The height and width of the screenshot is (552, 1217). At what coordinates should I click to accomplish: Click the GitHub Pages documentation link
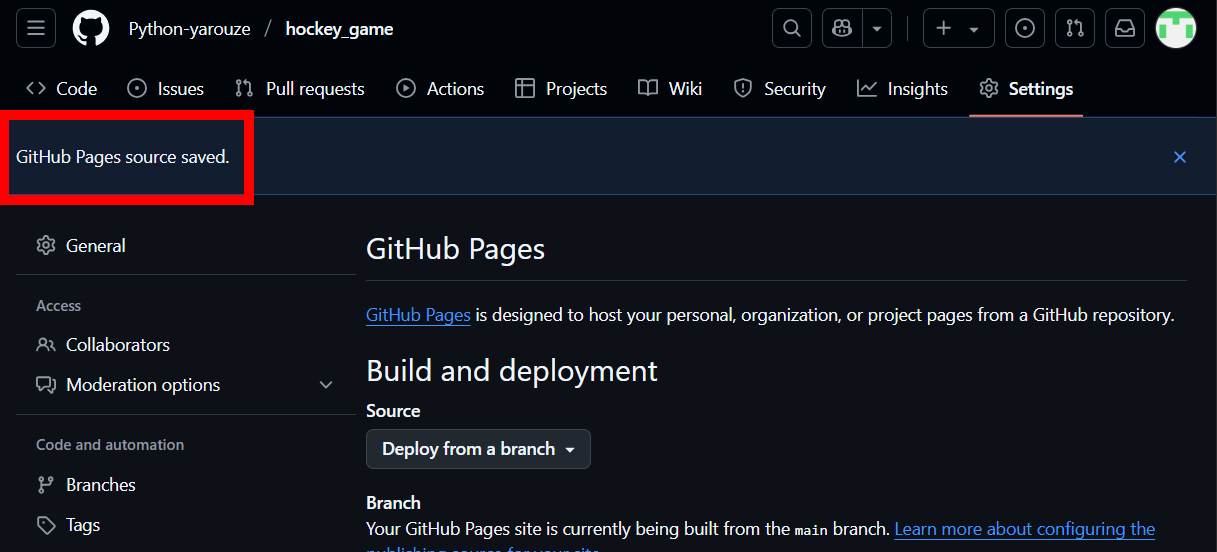click(x=418, y=315)
